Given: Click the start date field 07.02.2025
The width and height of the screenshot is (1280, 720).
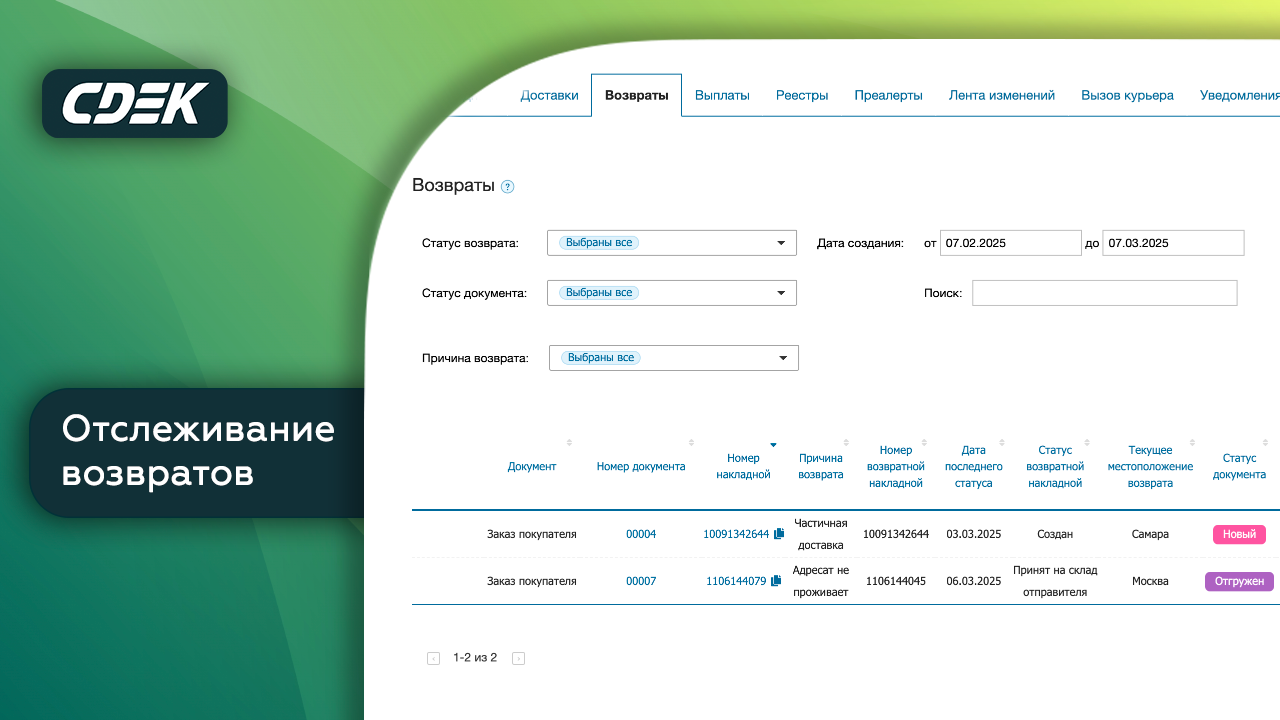Looking at the screenshot, I should [1010, 243].
